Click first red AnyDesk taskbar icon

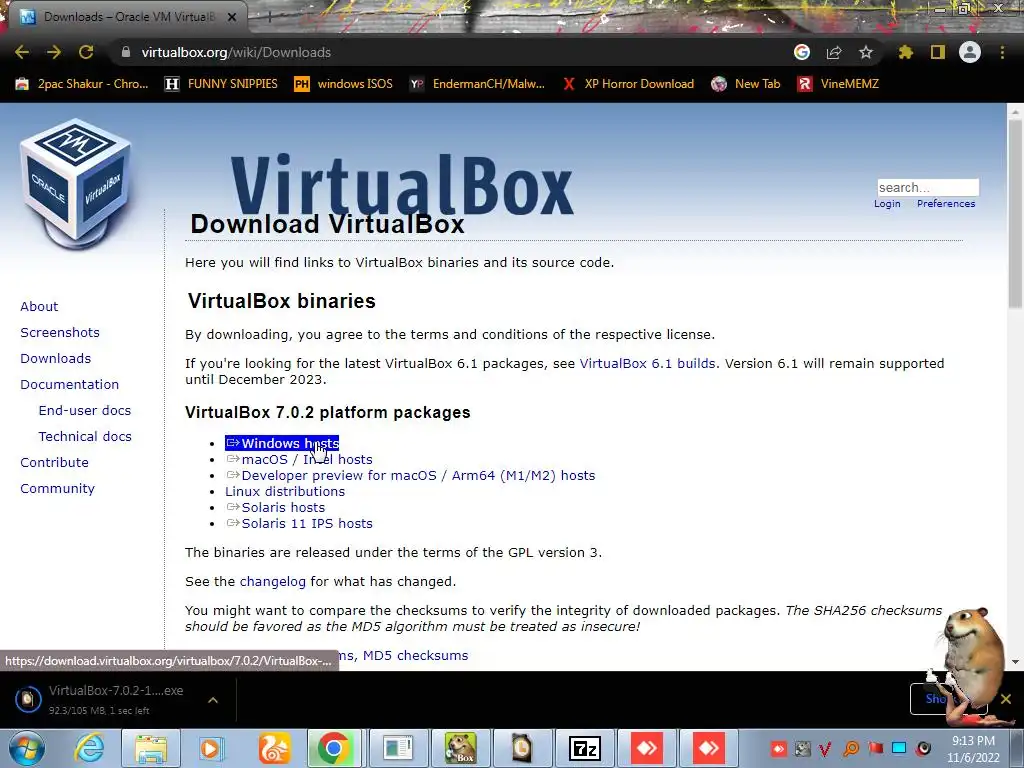tap(647, 748)
